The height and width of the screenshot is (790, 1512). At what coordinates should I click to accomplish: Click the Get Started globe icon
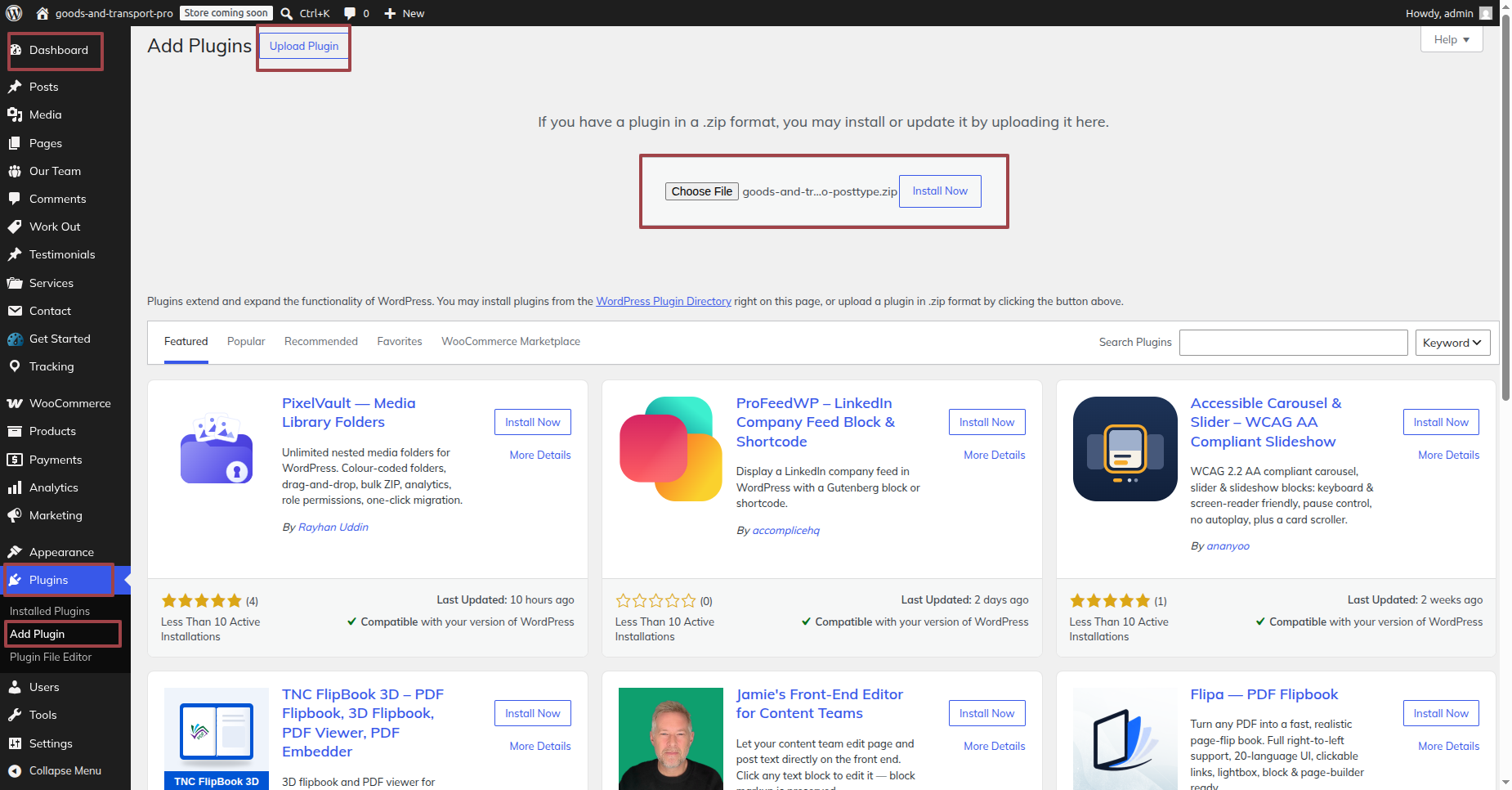[15, 339]
